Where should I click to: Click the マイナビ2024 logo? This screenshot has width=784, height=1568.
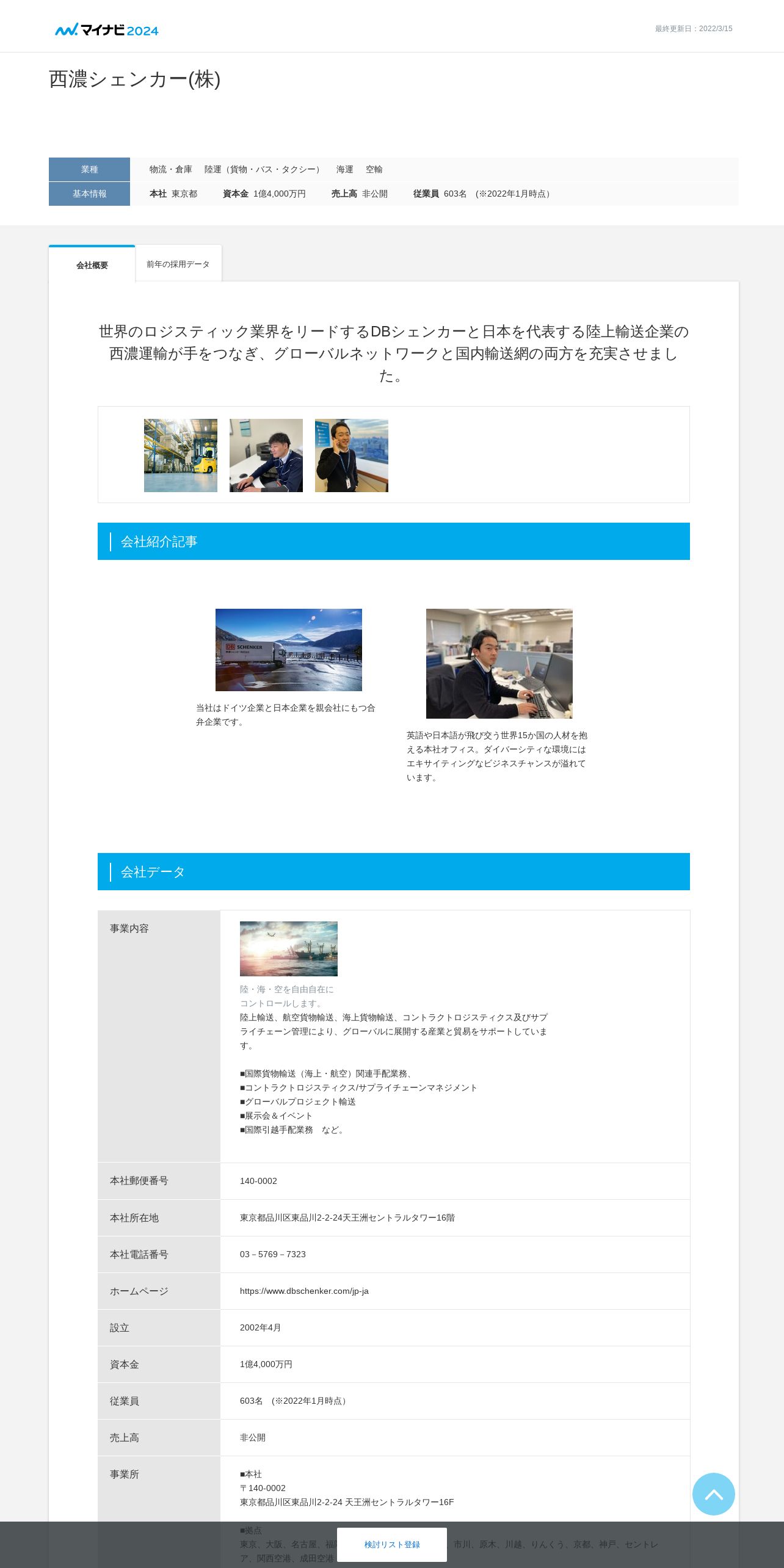(x=107, y=29)
